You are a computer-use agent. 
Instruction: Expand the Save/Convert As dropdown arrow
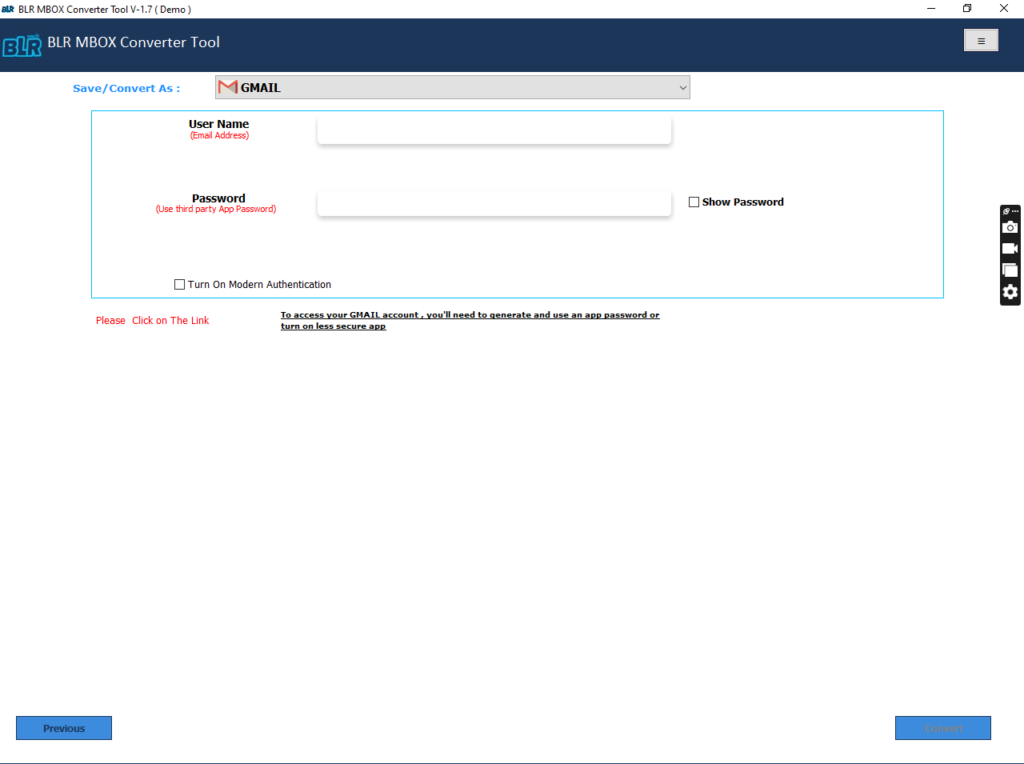tap(682, 88)
